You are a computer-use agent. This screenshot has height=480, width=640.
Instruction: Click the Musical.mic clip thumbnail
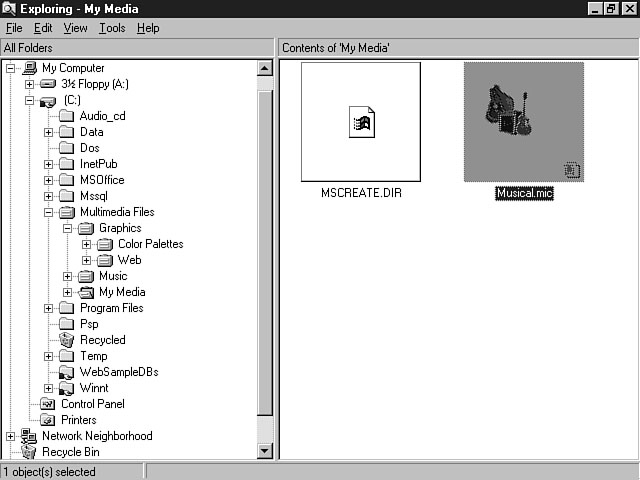click(523, 122)
